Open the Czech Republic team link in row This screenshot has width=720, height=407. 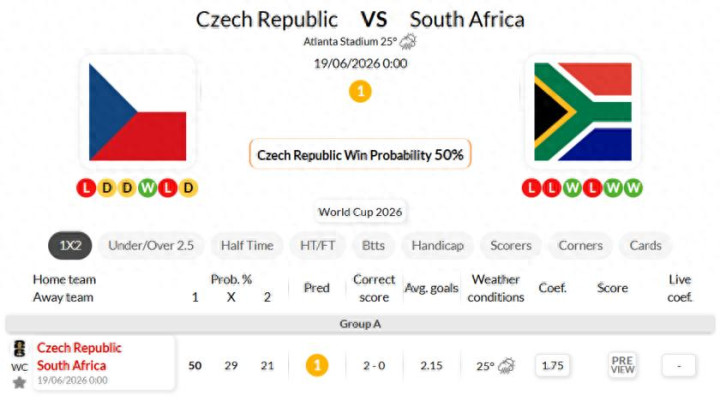coord(79,348)
